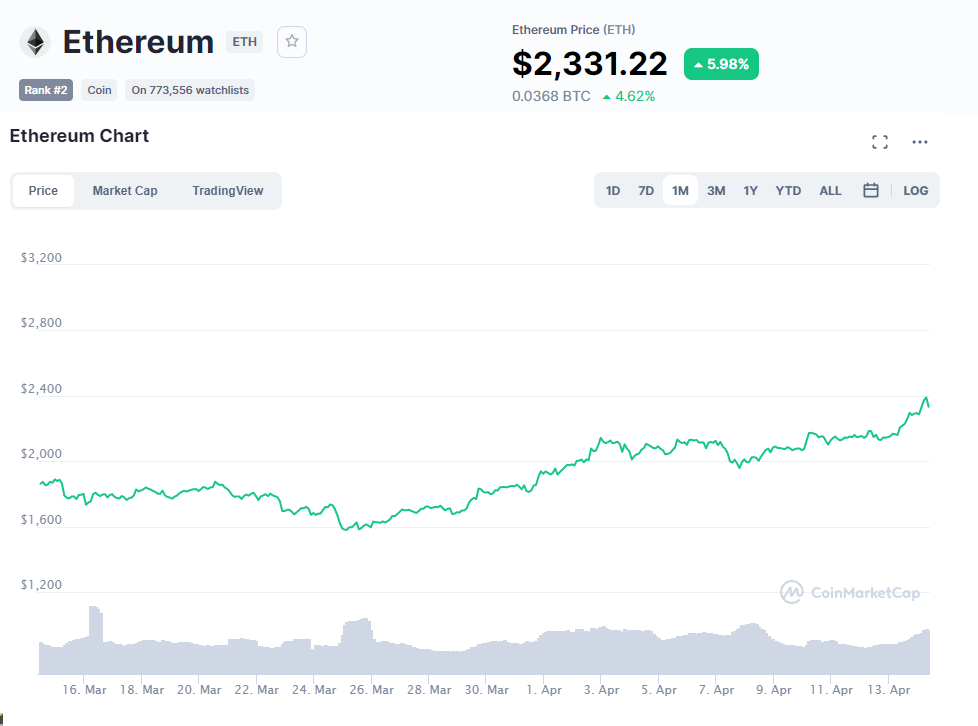Click the $2,000 axis label

pyautogui.click(x=41, y=453)
